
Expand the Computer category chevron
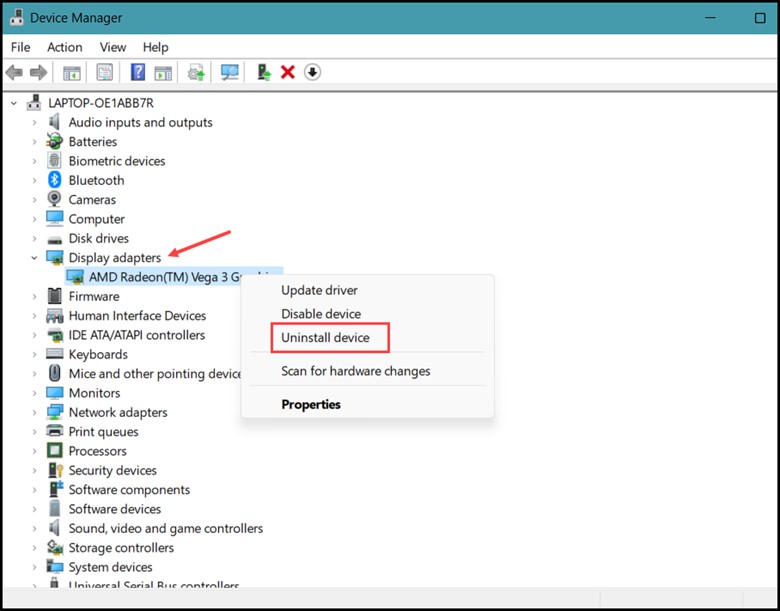pyautogui.click(x=34, y=219)
